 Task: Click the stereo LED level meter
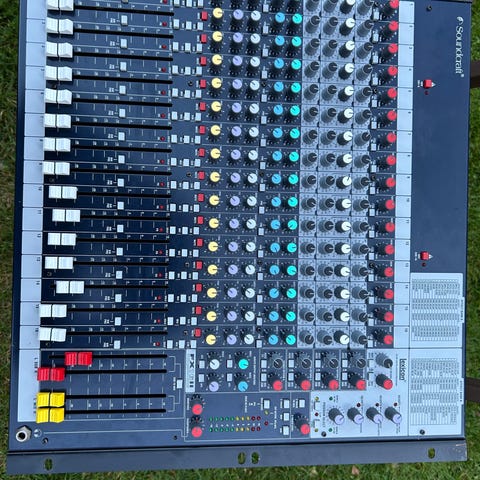tap(235, 424)
